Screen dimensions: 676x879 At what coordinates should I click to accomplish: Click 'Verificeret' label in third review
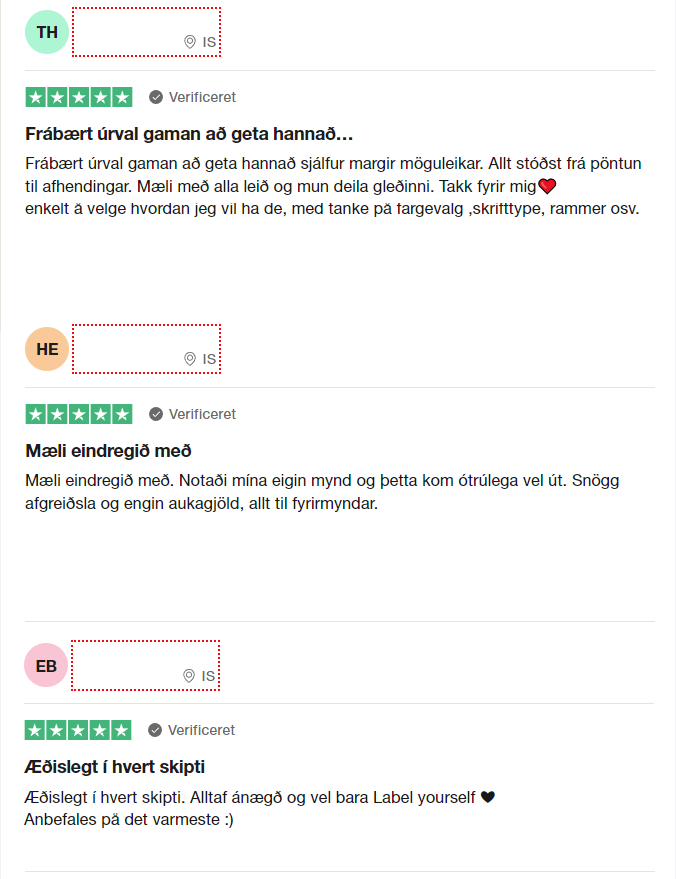tap(201, 730)
